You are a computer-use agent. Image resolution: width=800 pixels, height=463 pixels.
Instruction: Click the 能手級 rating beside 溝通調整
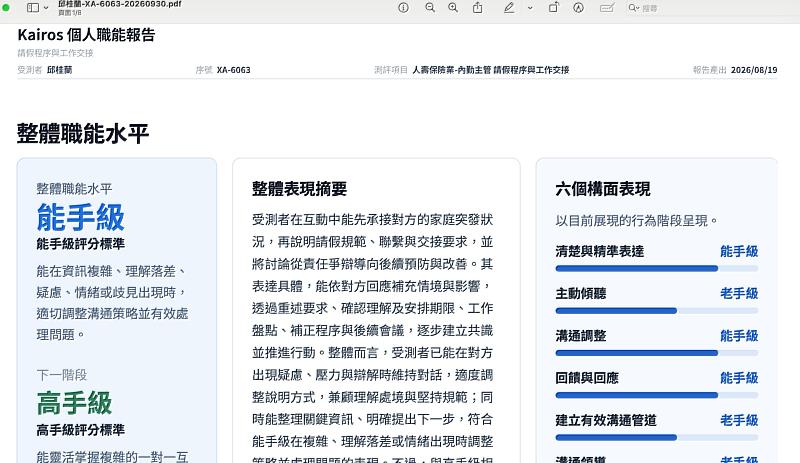click(x=739, y=336)
